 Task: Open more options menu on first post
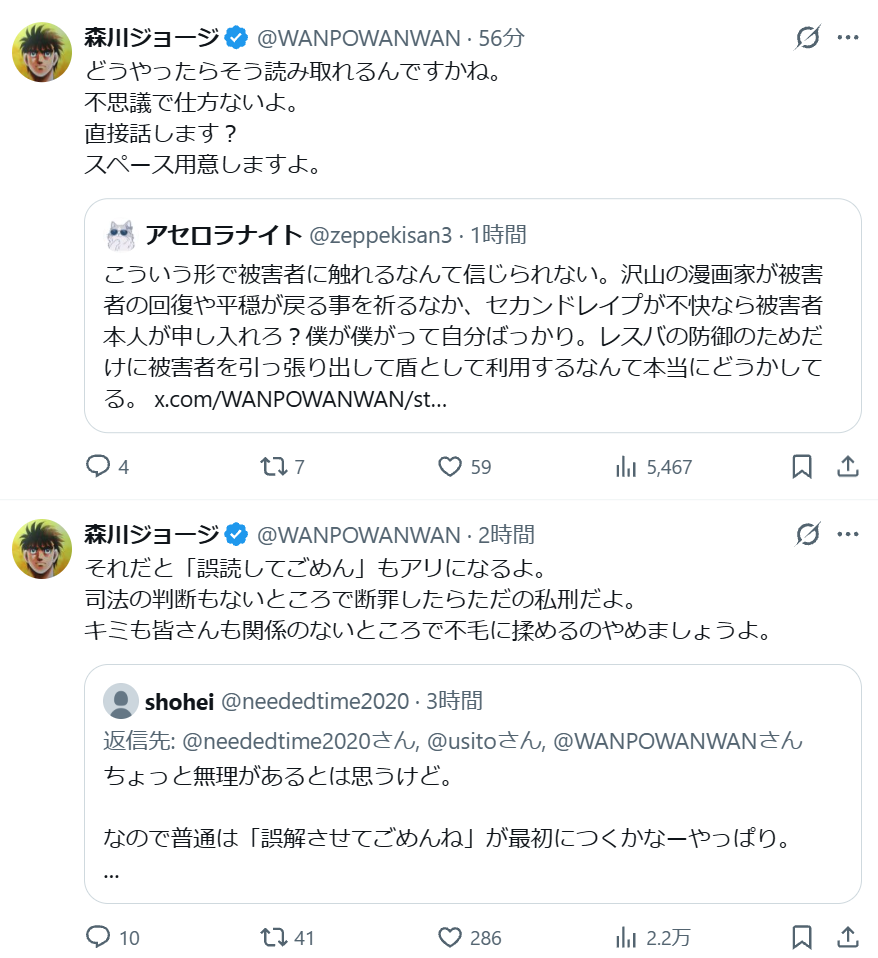(847, 39)
